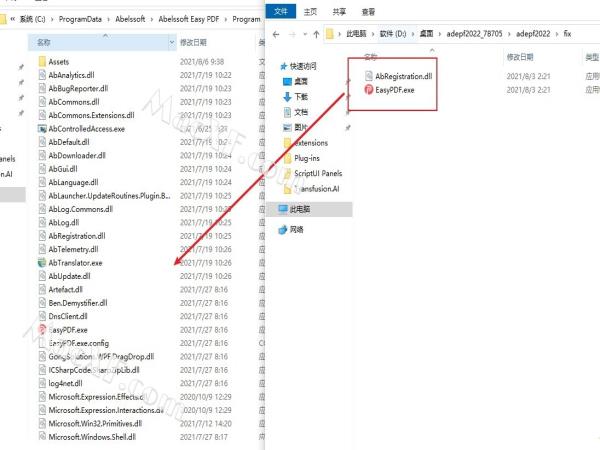This screenshot has height=450, width=600.
Task: Go back using the left arrow
Action: coord(276,34)
